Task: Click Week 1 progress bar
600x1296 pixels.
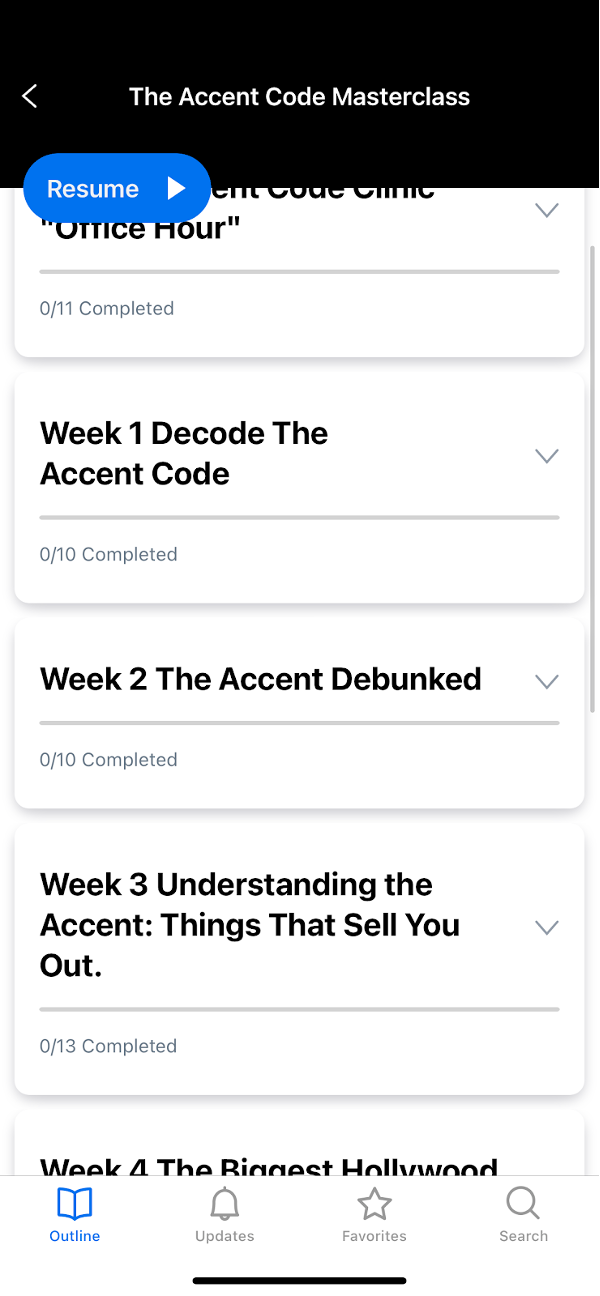Action: pos(299,517)
